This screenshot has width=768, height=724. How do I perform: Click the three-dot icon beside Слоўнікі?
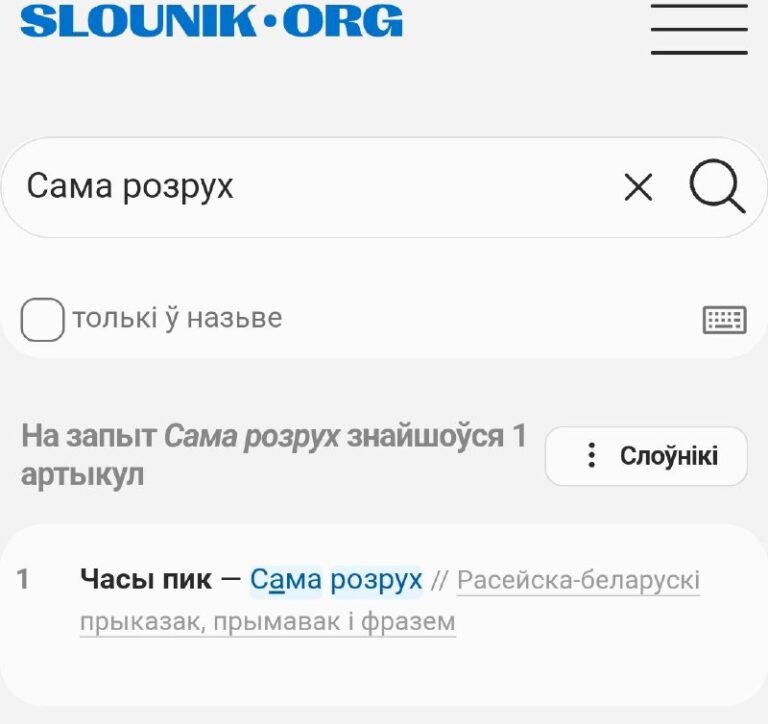[592, 456]
